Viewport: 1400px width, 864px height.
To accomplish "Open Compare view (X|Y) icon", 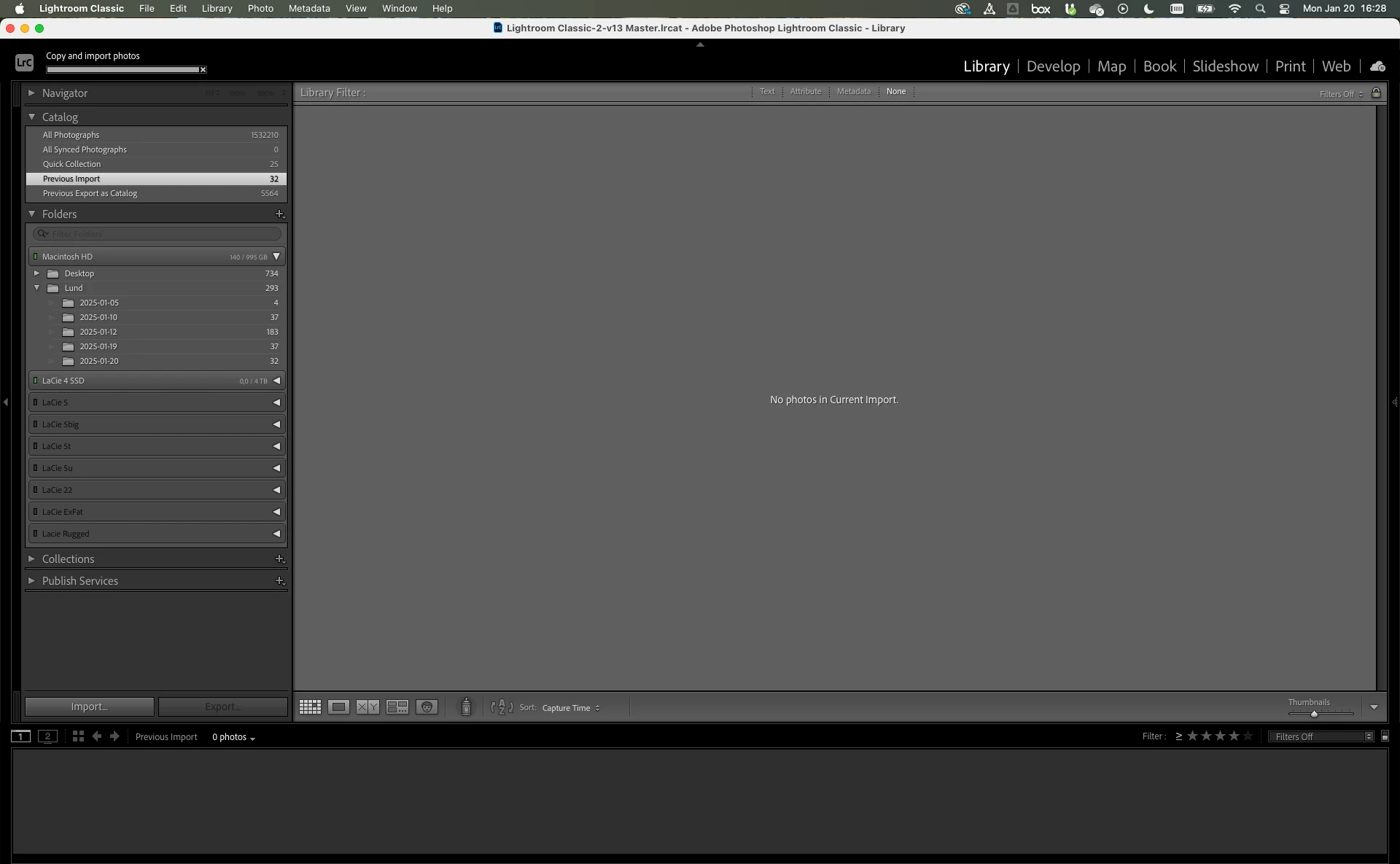I will pyautogui.click(x=367, y=707).
